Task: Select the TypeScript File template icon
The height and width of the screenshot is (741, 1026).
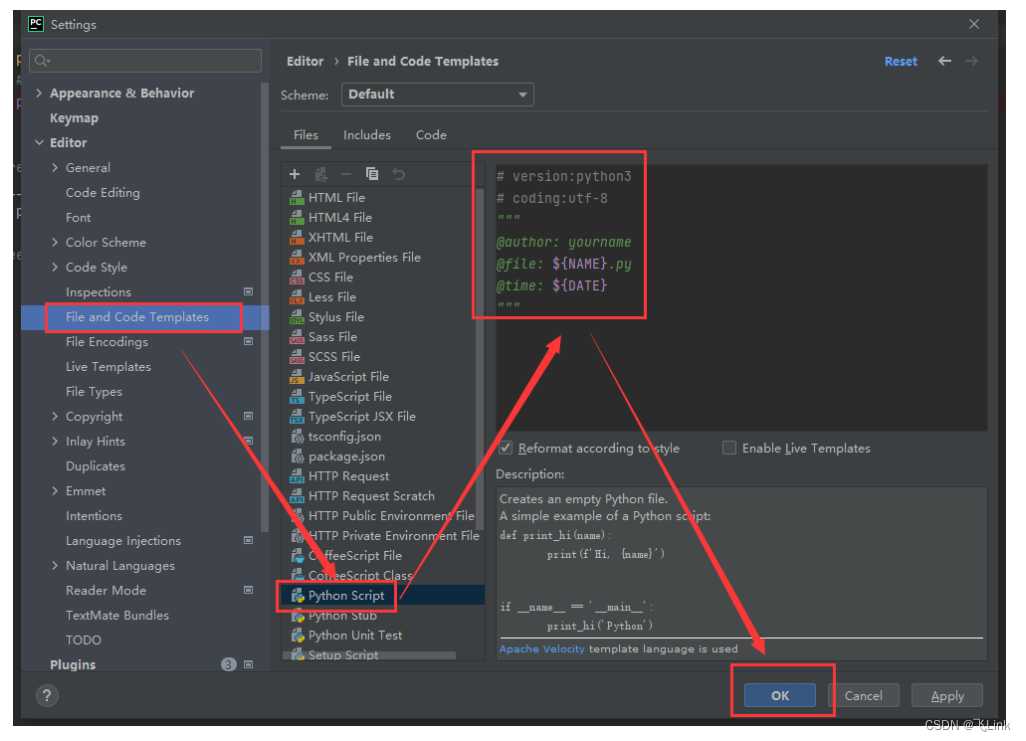Action: pos(297,397)
